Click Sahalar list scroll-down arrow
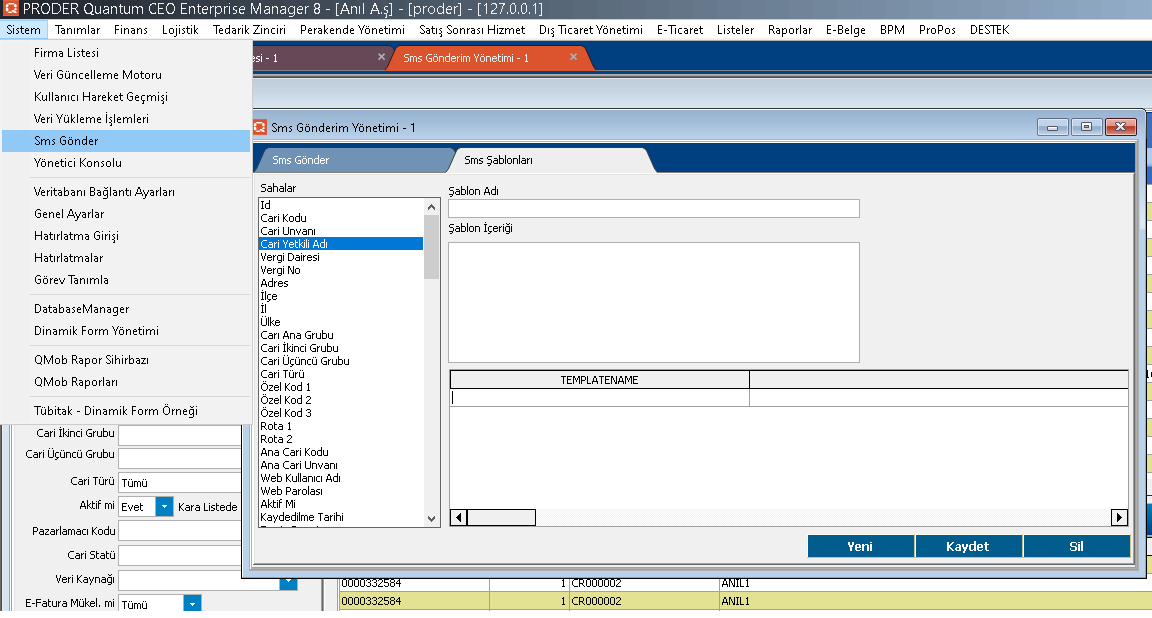This screenshot has width=1152, height=618. (x=432, y=518)
